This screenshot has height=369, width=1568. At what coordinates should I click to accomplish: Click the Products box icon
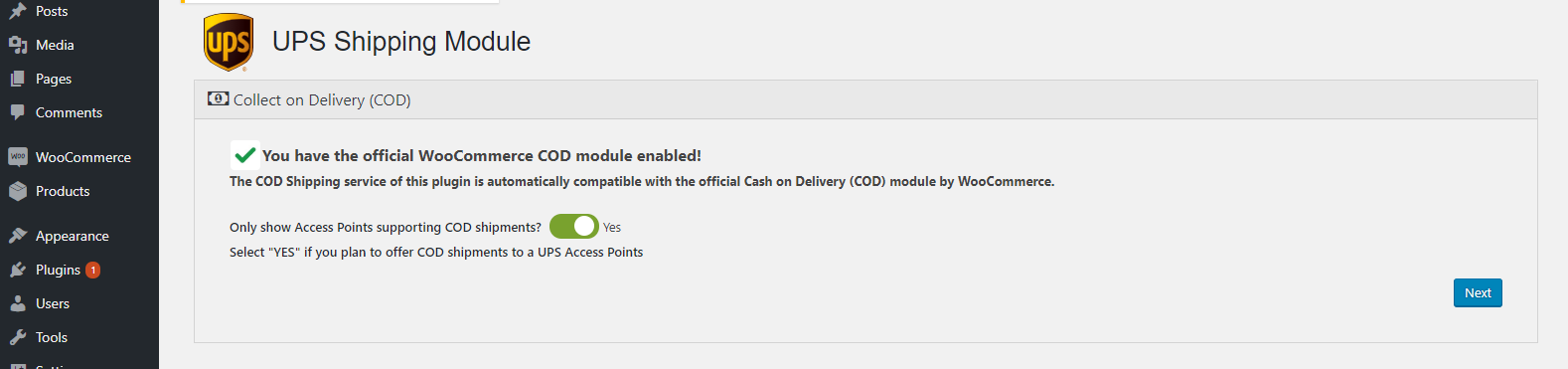coord(18,191)
